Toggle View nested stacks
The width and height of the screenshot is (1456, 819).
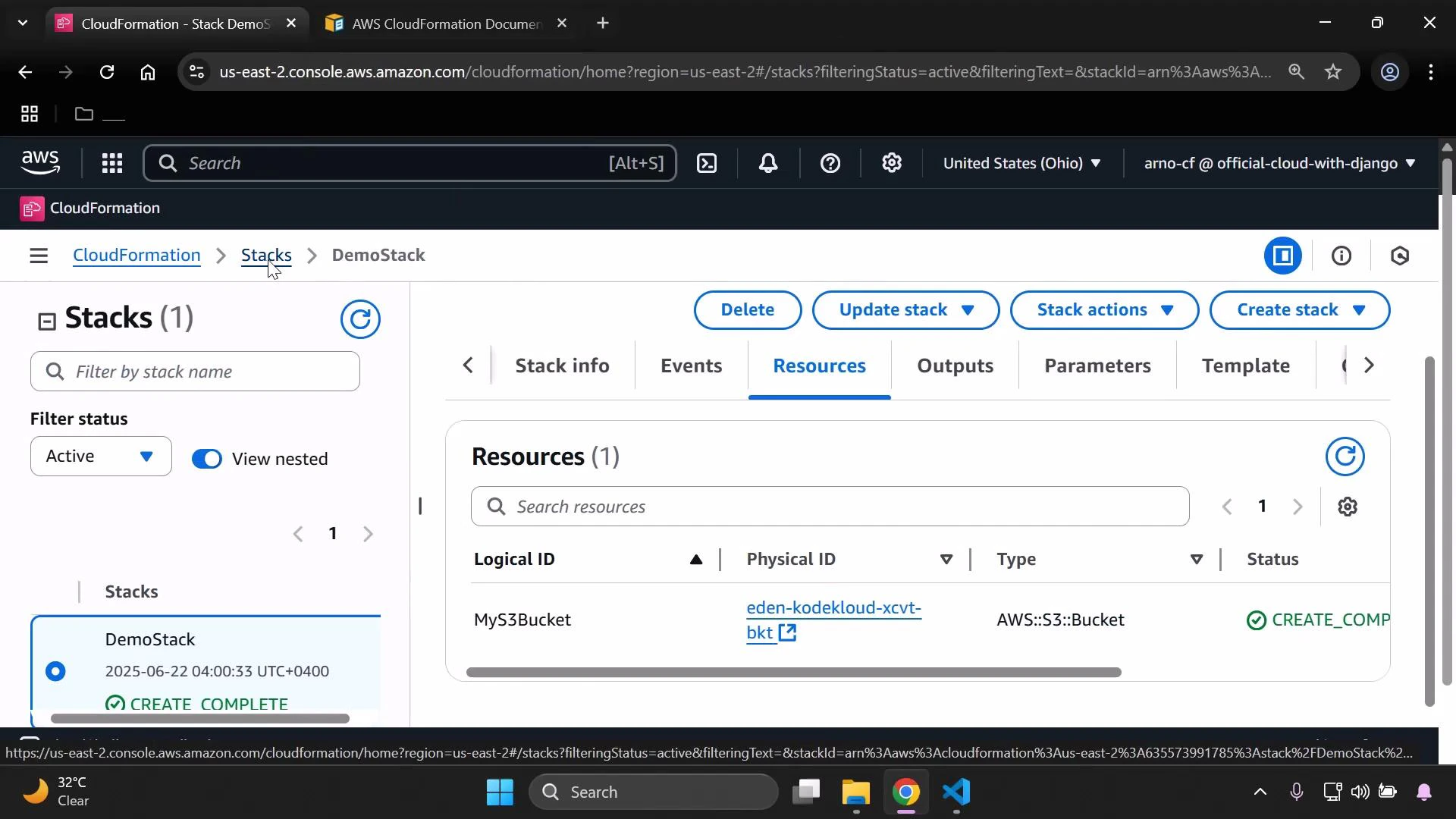click(x=206, y=458)
